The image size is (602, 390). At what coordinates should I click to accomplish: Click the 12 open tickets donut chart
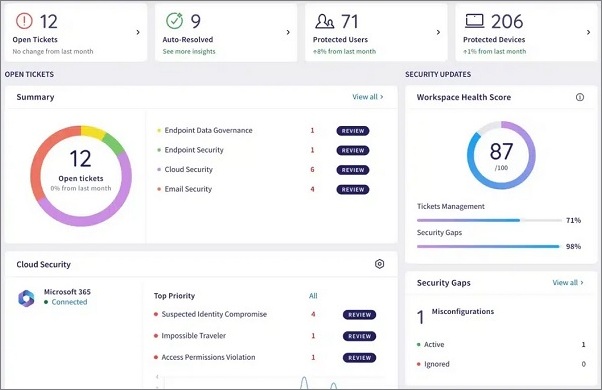(x=81, y=176)
